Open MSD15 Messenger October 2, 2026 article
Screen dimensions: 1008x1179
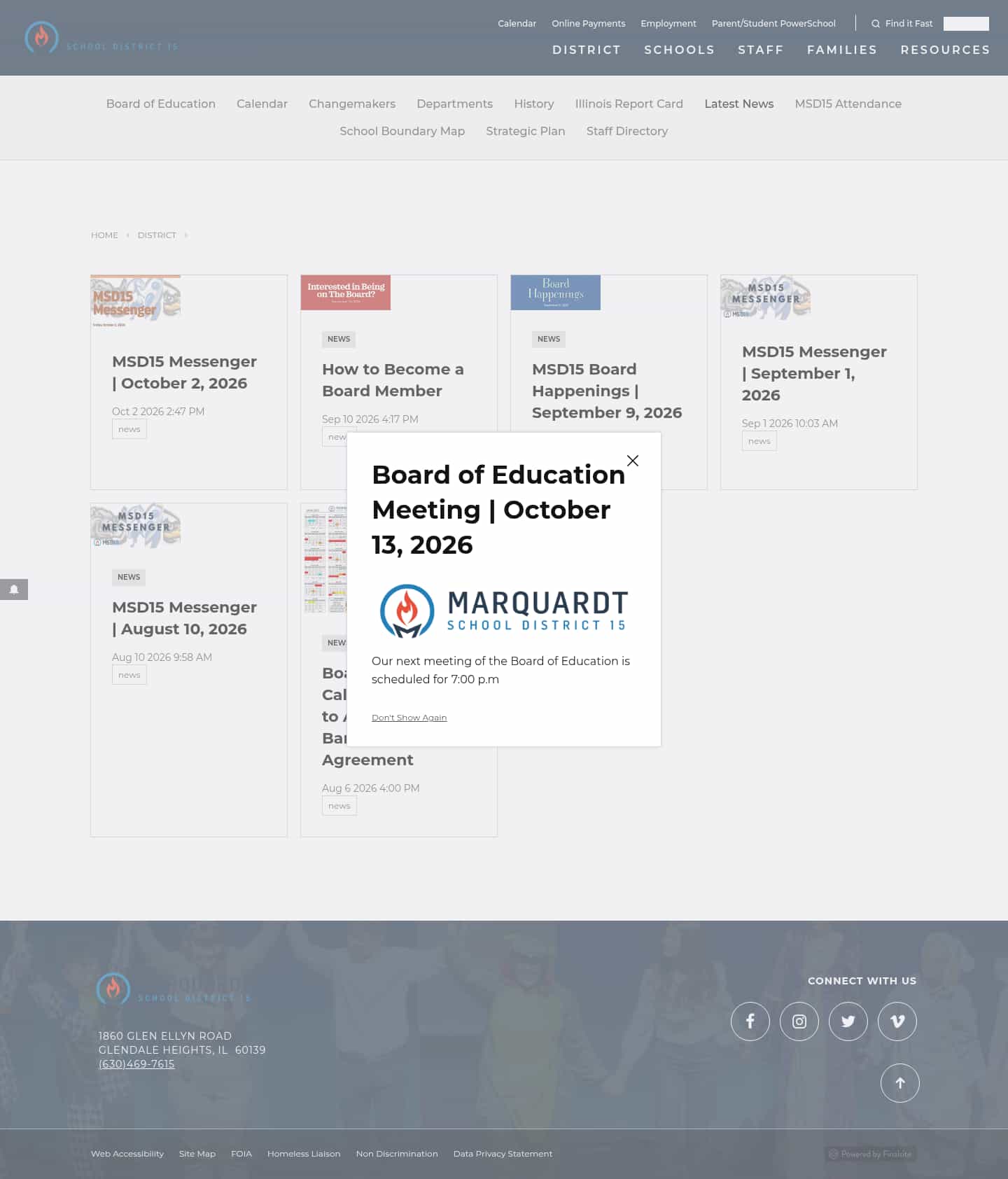tap(184, 372)
